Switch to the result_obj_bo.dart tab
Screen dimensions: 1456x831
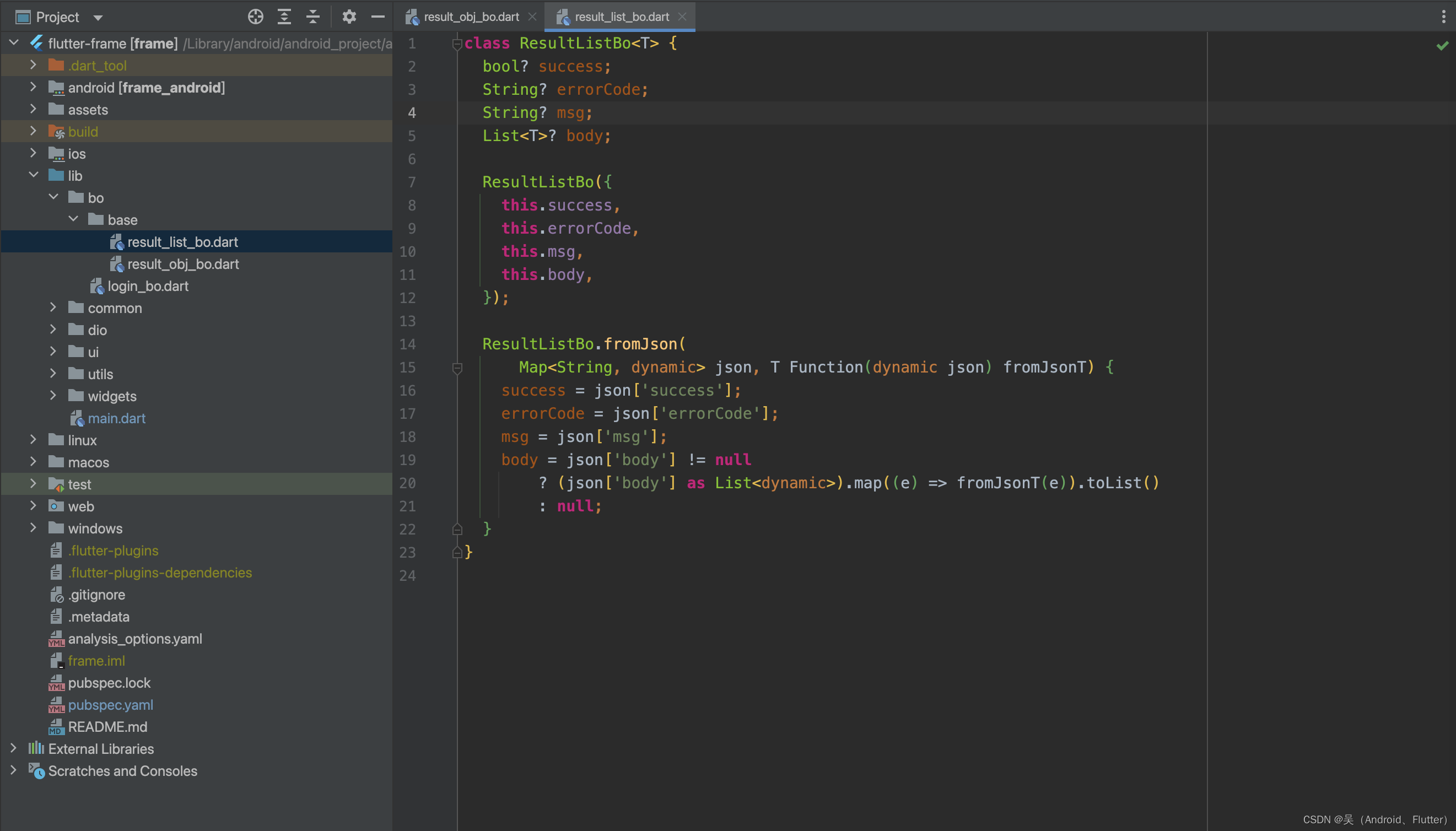pyautogui.click(x=471, y=17)
